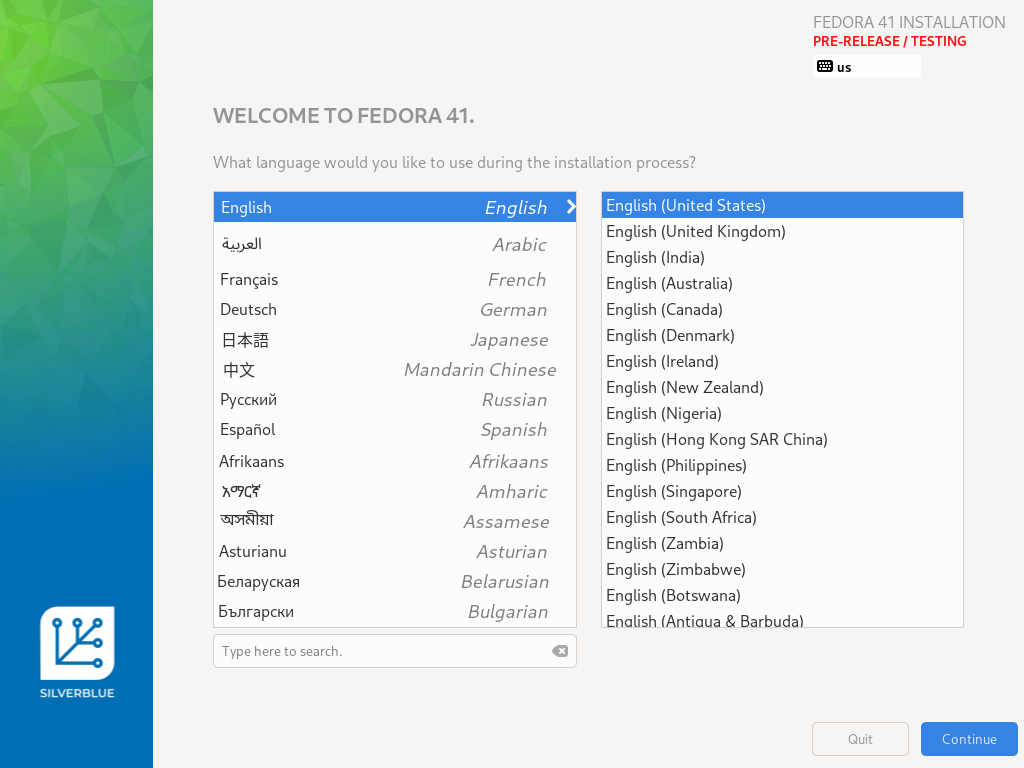This screenshot has width=1024, height=768.
Task: Select Afrikaans language row
Action: coord(394,462)
